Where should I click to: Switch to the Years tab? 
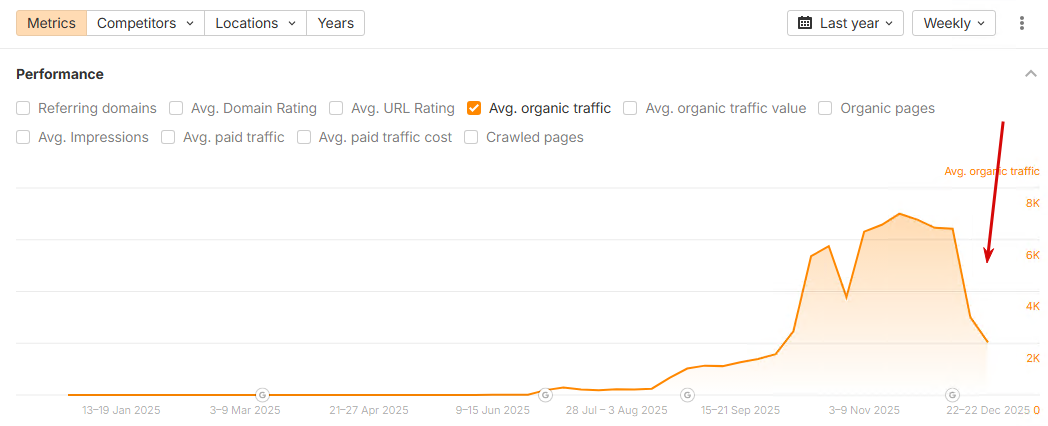335,23
